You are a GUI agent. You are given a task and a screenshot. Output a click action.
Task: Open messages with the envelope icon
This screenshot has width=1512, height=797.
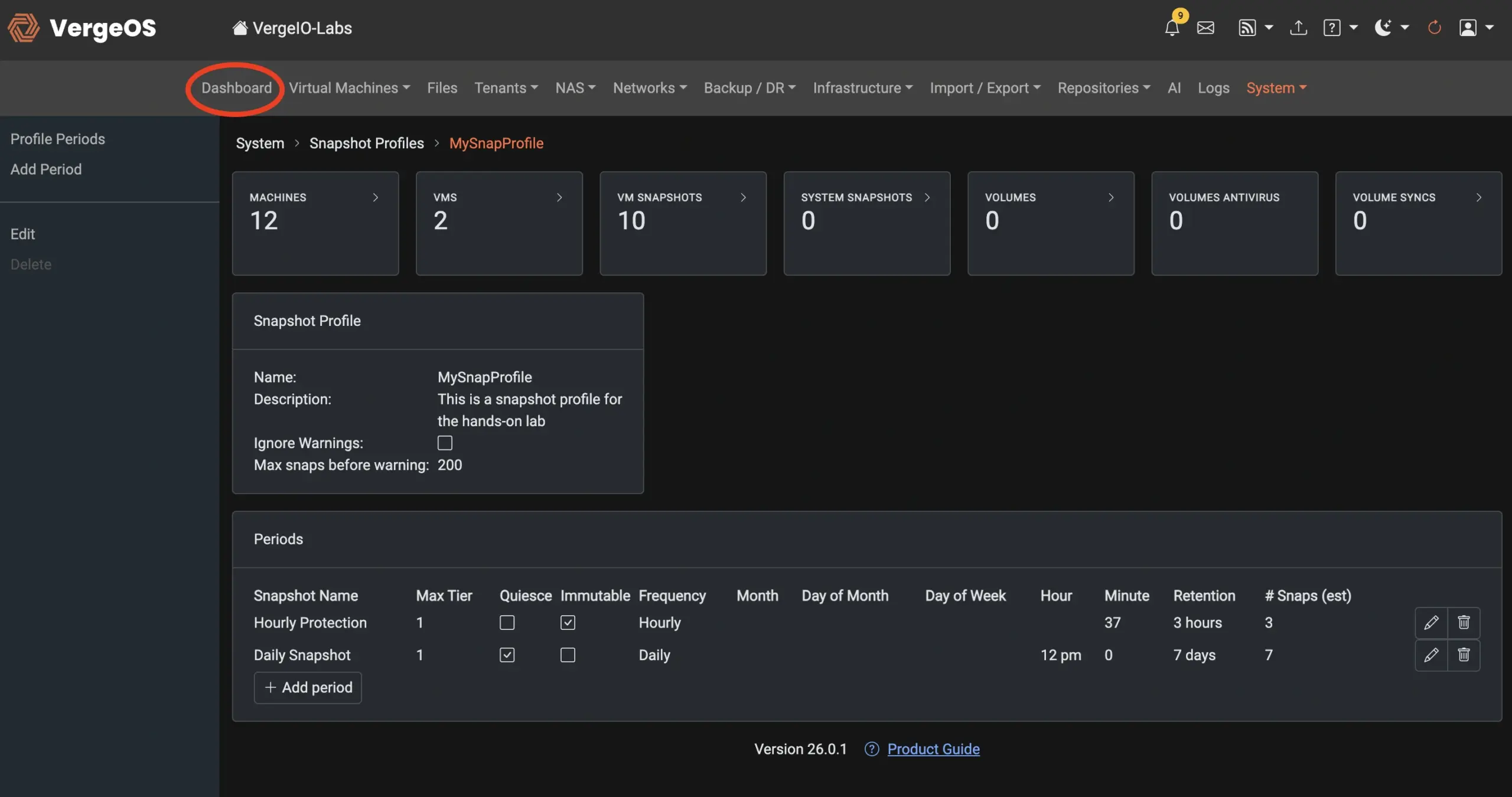1205,28
